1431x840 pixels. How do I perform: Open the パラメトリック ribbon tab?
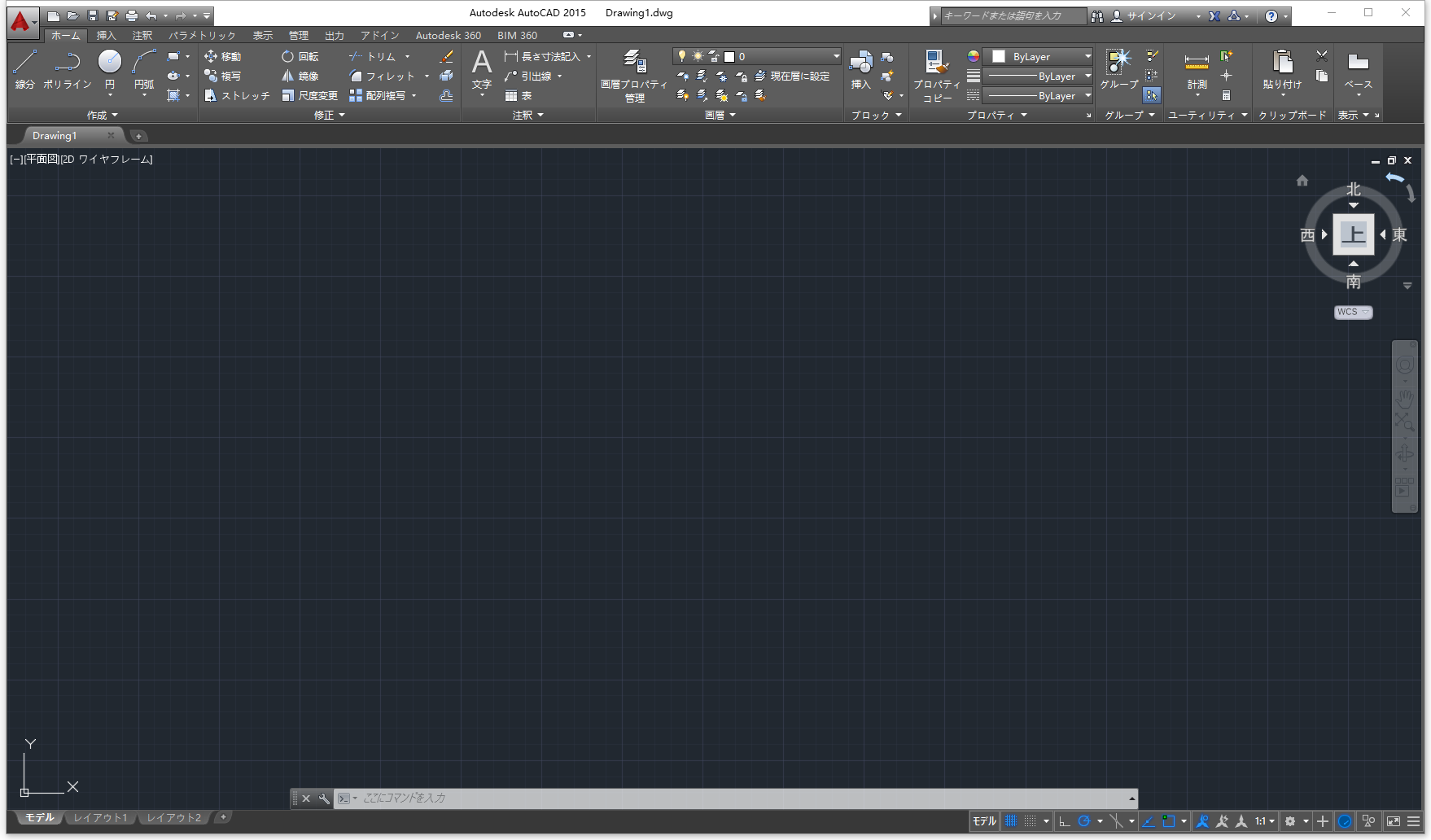202,35
